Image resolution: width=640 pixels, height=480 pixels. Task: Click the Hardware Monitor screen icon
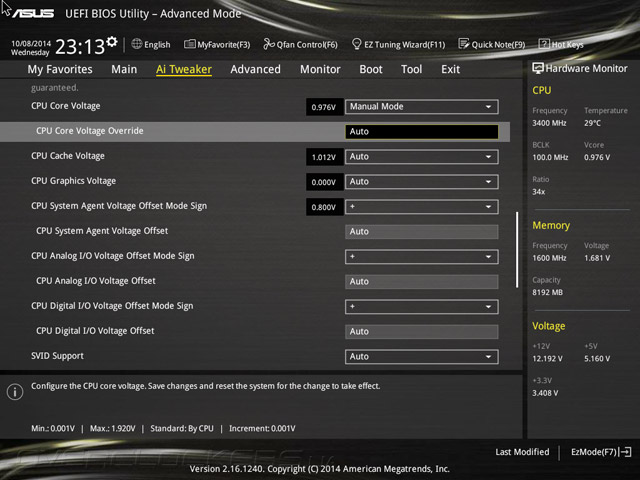tap(538, 68)
